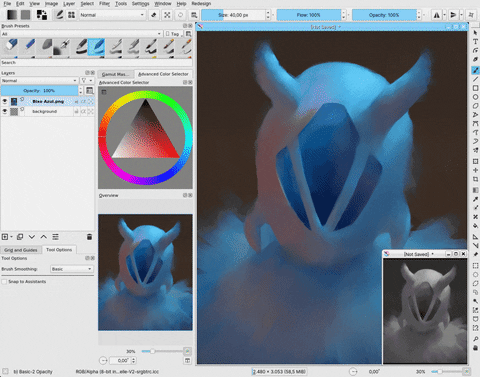This screenshot has height=377, width=480.
Task: Select the Move tool
Action: click(475, 170)
